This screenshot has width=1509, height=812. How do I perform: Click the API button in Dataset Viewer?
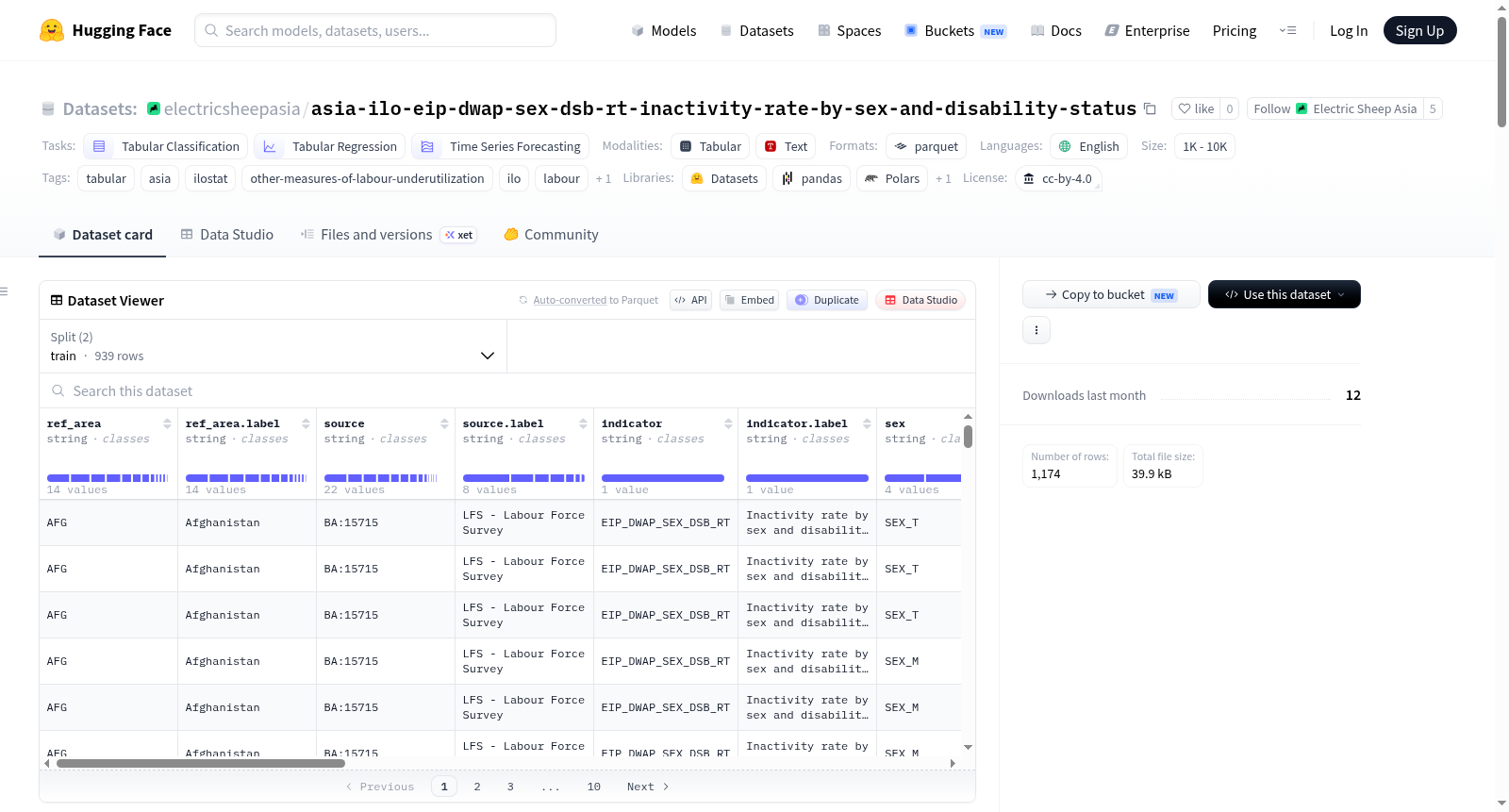(x=690, y=300)
